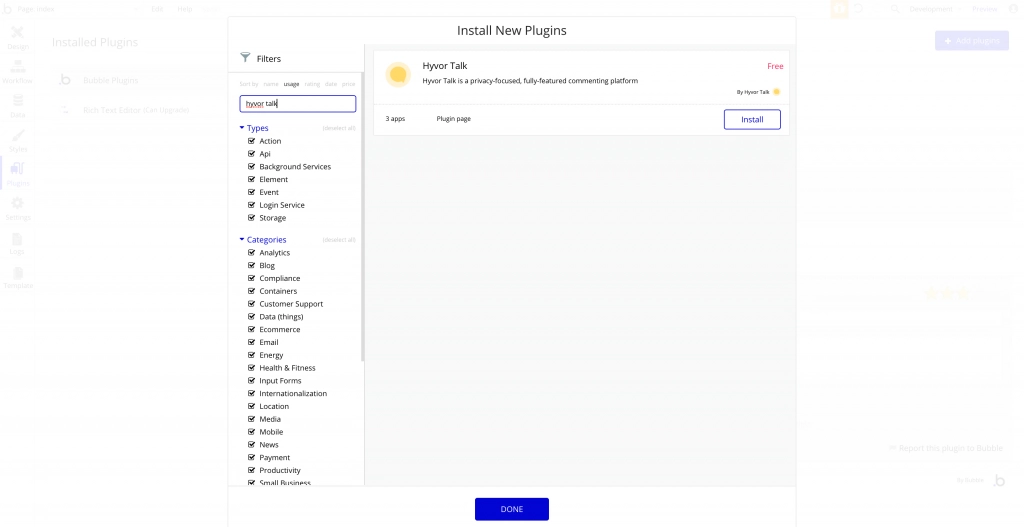Image resolution: width=1024 pixels, height=527 pixels.
Task: Open the Data tab in the background sidebar
Action: 18,106
